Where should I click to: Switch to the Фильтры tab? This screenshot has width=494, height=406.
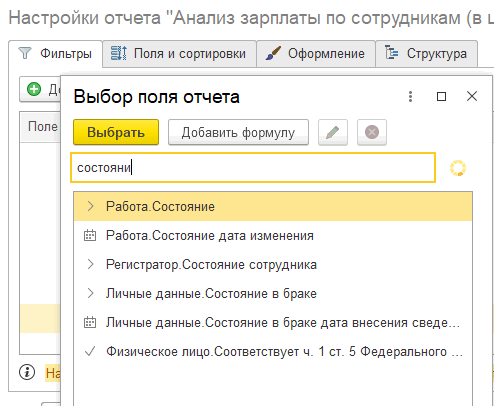click(55, 54)
